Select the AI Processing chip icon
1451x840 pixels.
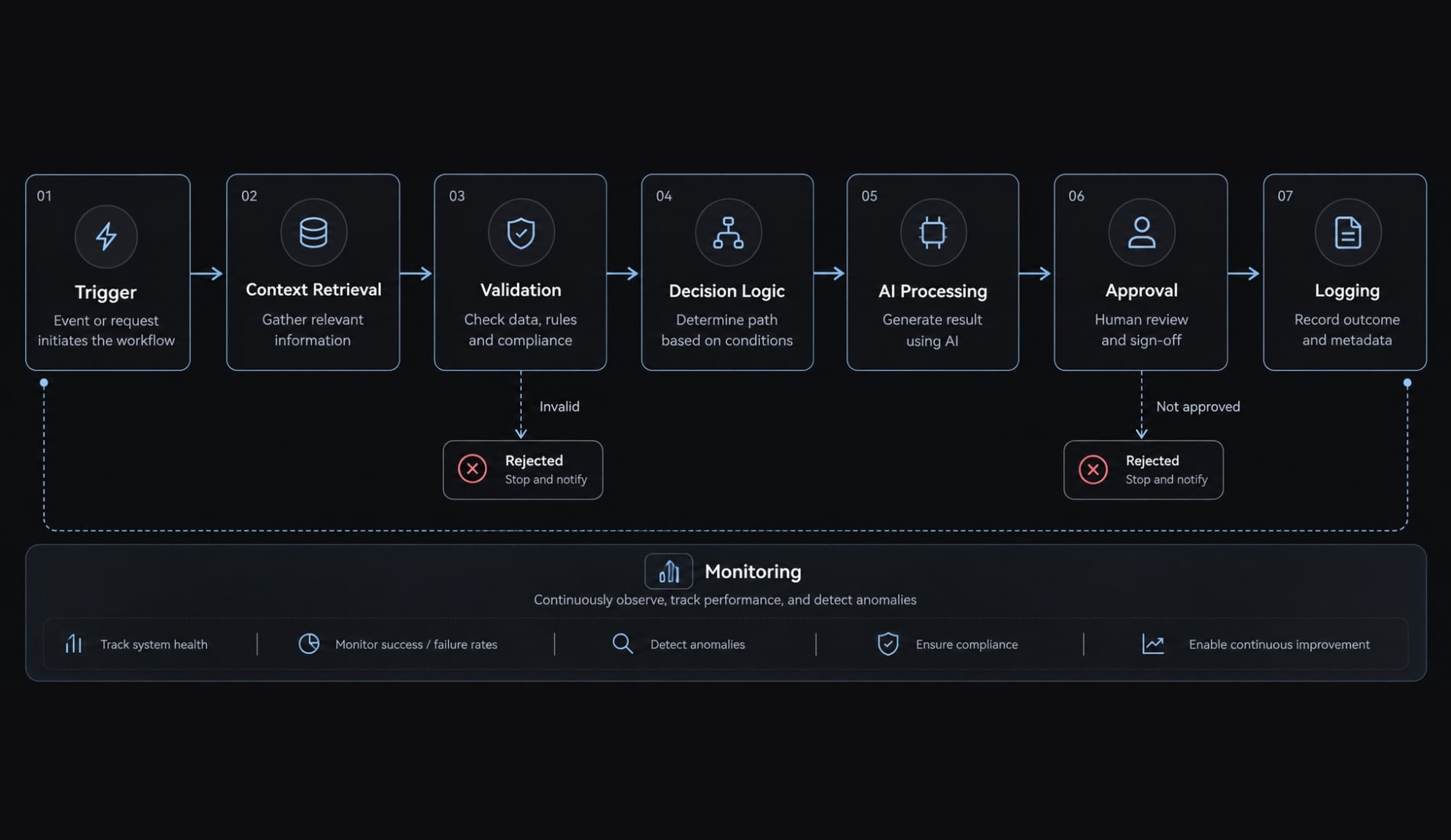[933, 232]
